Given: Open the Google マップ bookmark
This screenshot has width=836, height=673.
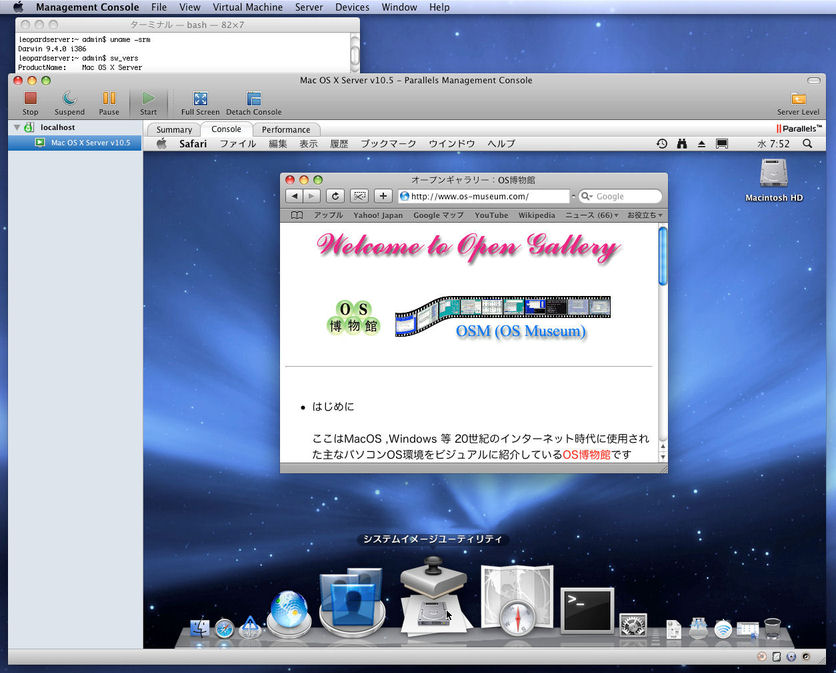Looking at the screenshot, I should pos(438,215).
